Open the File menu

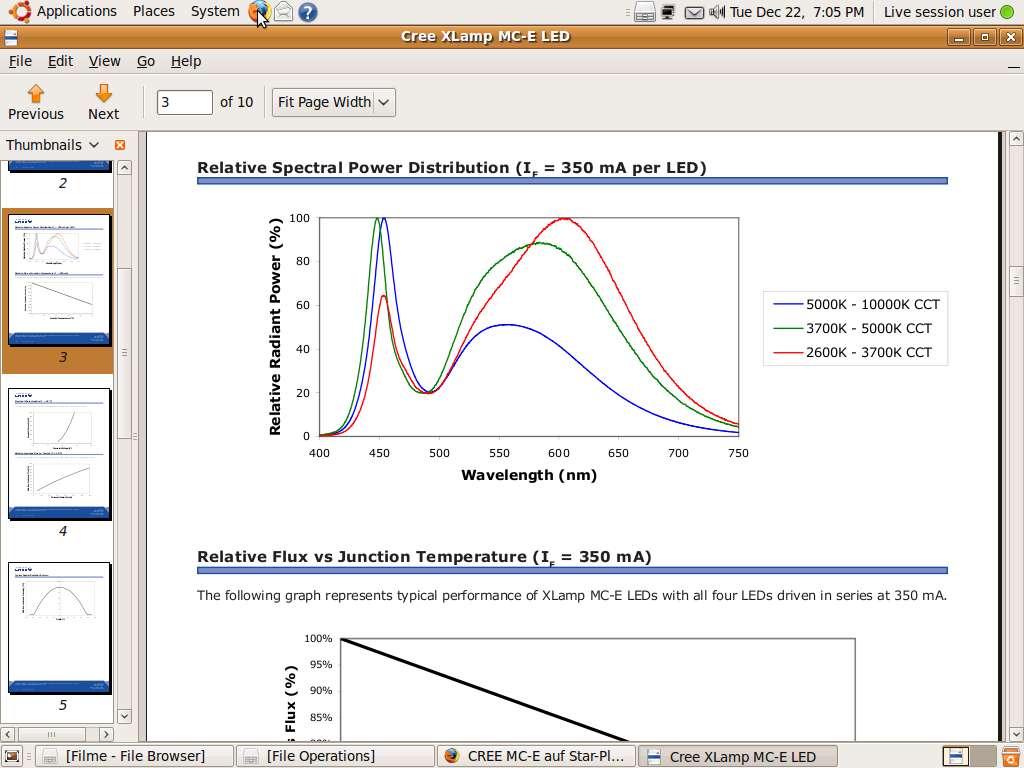tap(20, 61)
